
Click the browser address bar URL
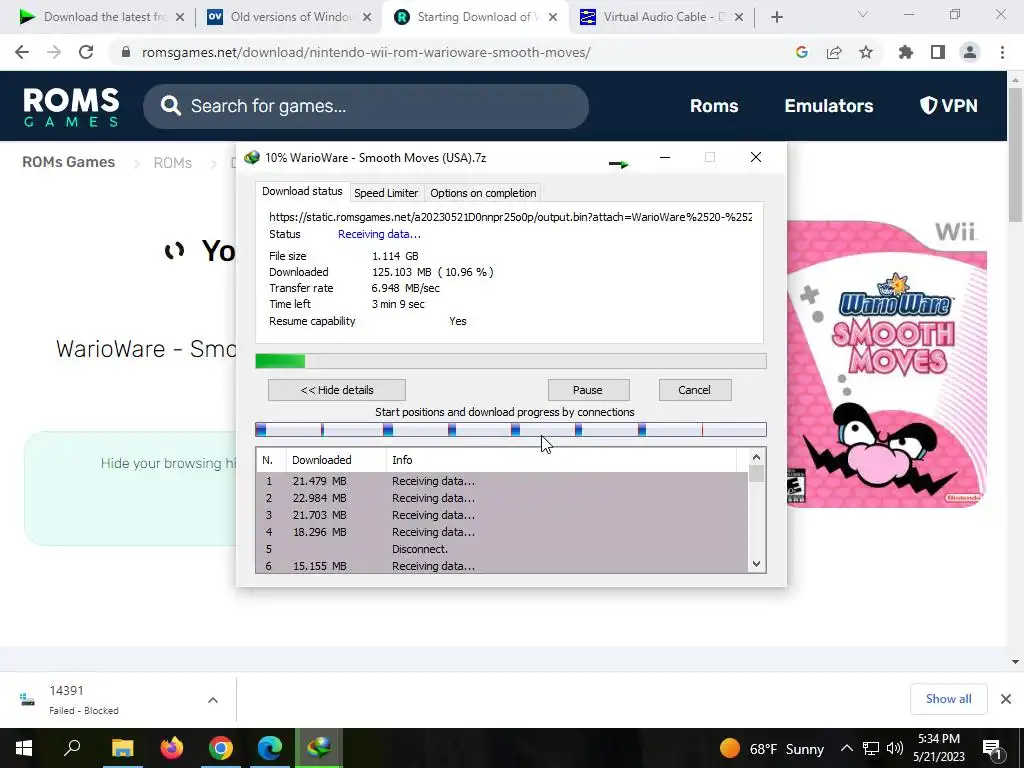(x=366, y=52)
